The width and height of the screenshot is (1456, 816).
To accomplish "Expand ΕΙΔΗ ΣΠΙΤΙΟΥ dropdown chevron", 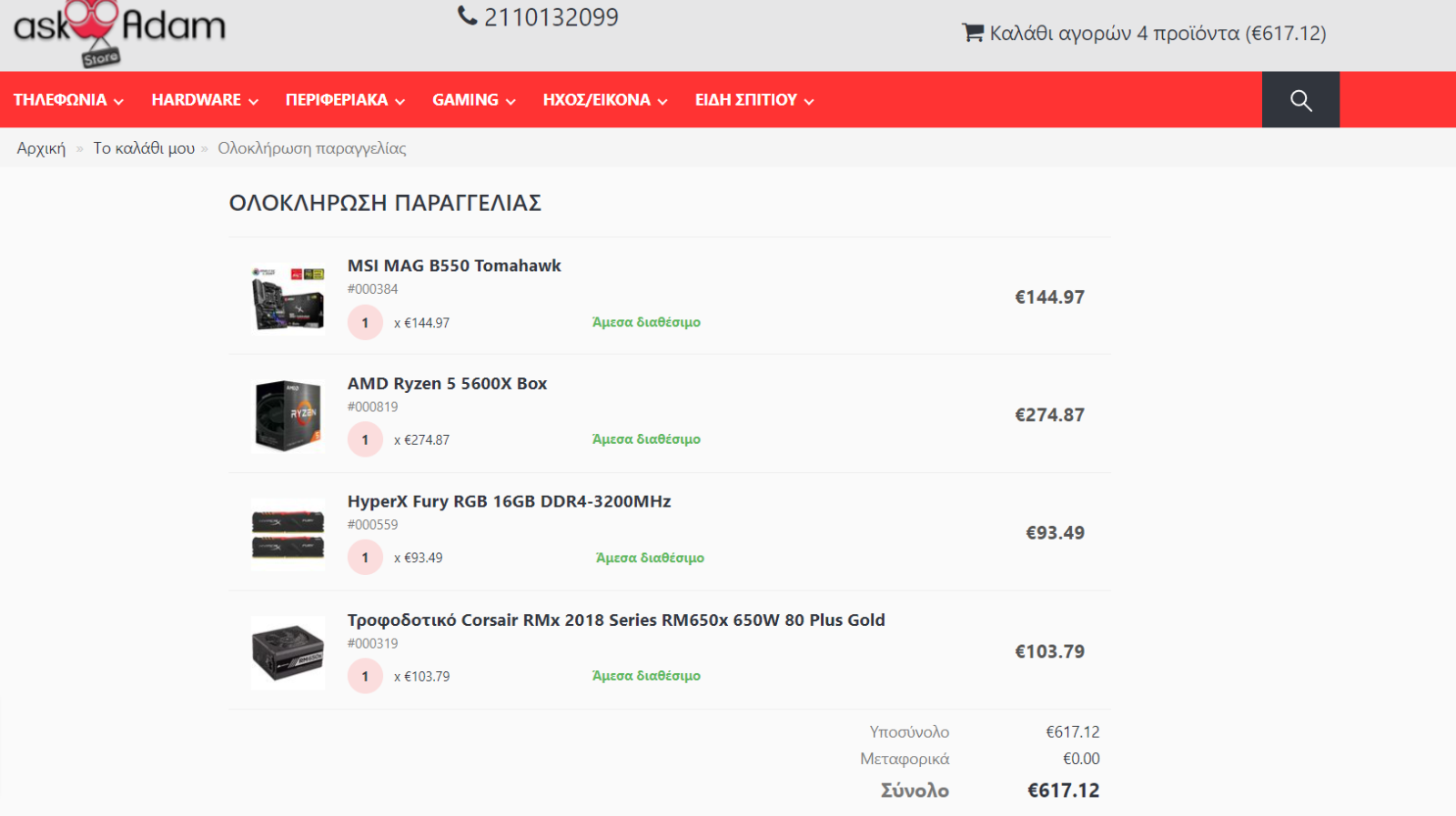I will pos(809,101).
